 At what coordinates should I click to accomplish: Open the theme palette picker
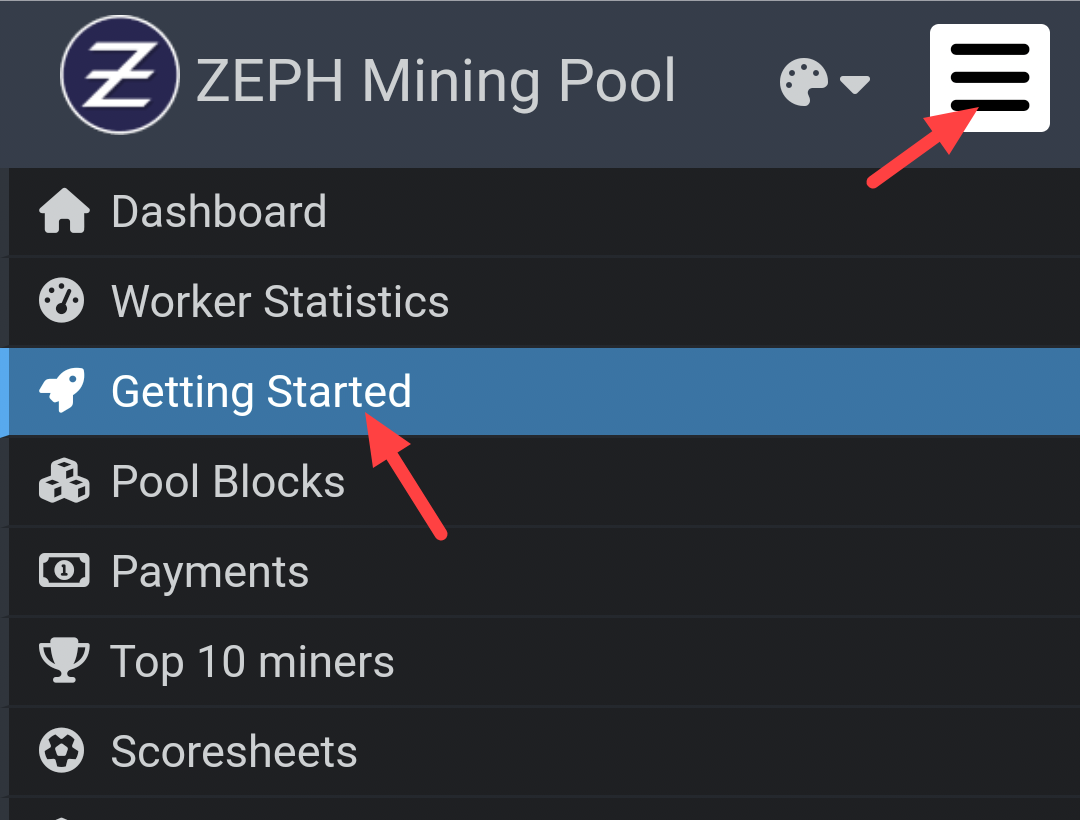click(803, 82)
